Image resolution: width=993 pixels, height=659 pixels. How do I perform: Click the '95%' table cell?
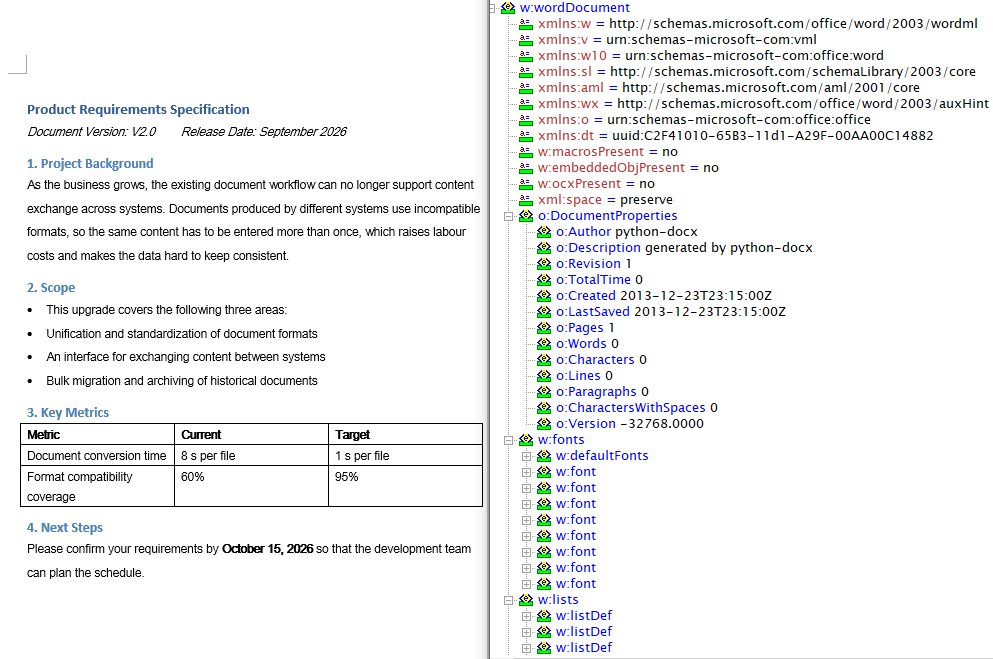tap(405, 487)
